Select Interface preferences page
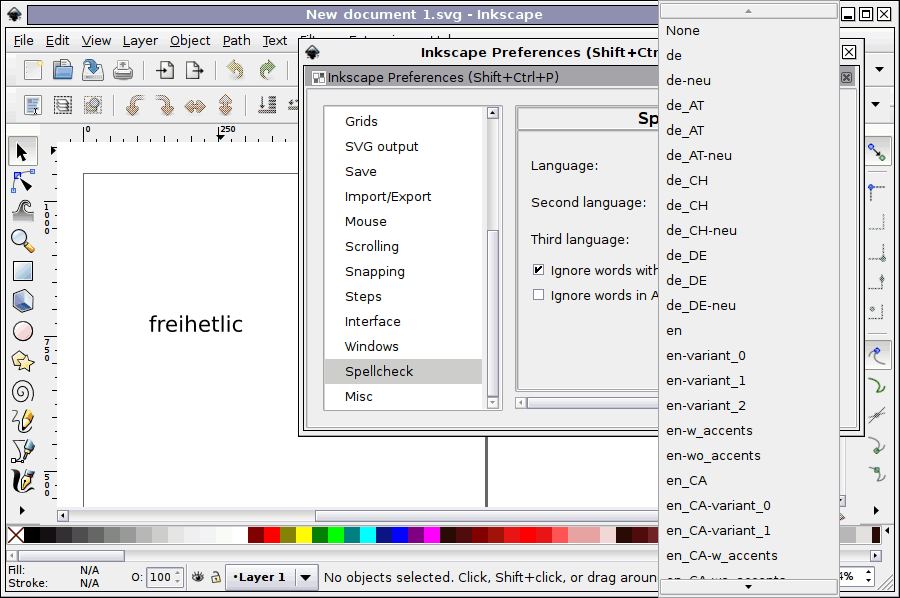The width and height of the screenshot is (900, 598). [404, 321]
